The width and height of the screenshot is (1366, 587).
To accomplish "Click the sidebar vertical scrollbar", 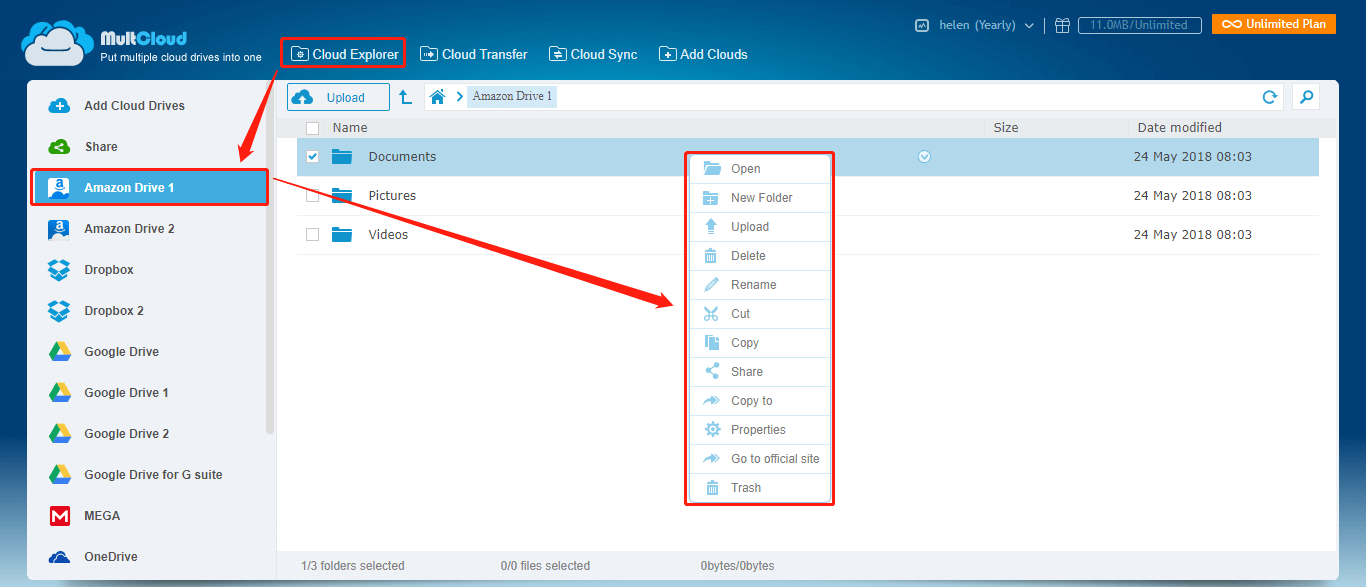I will click(x=270, y=260).
